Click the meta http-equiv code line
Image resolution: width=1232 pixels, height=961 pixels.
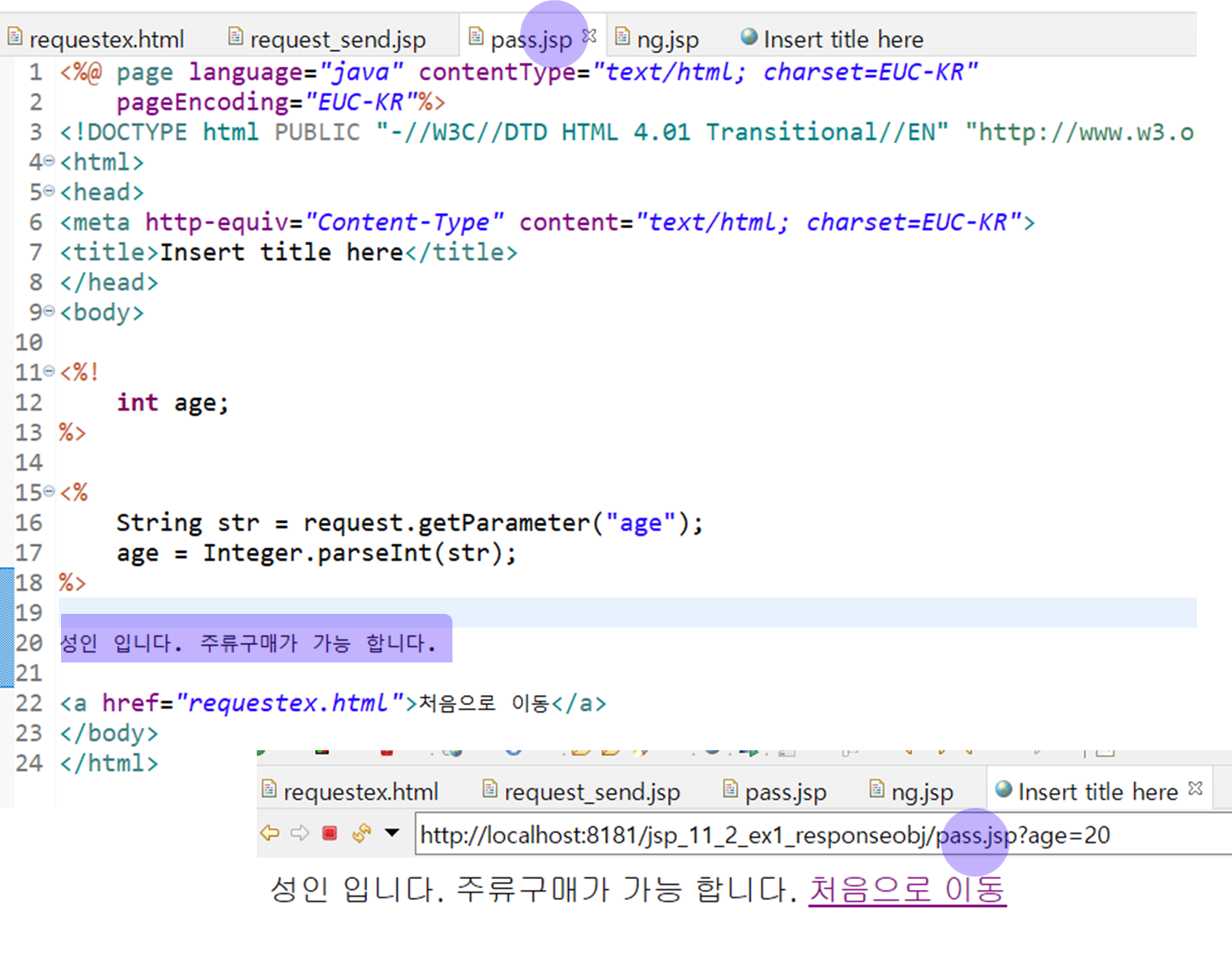tap(547, 222)
